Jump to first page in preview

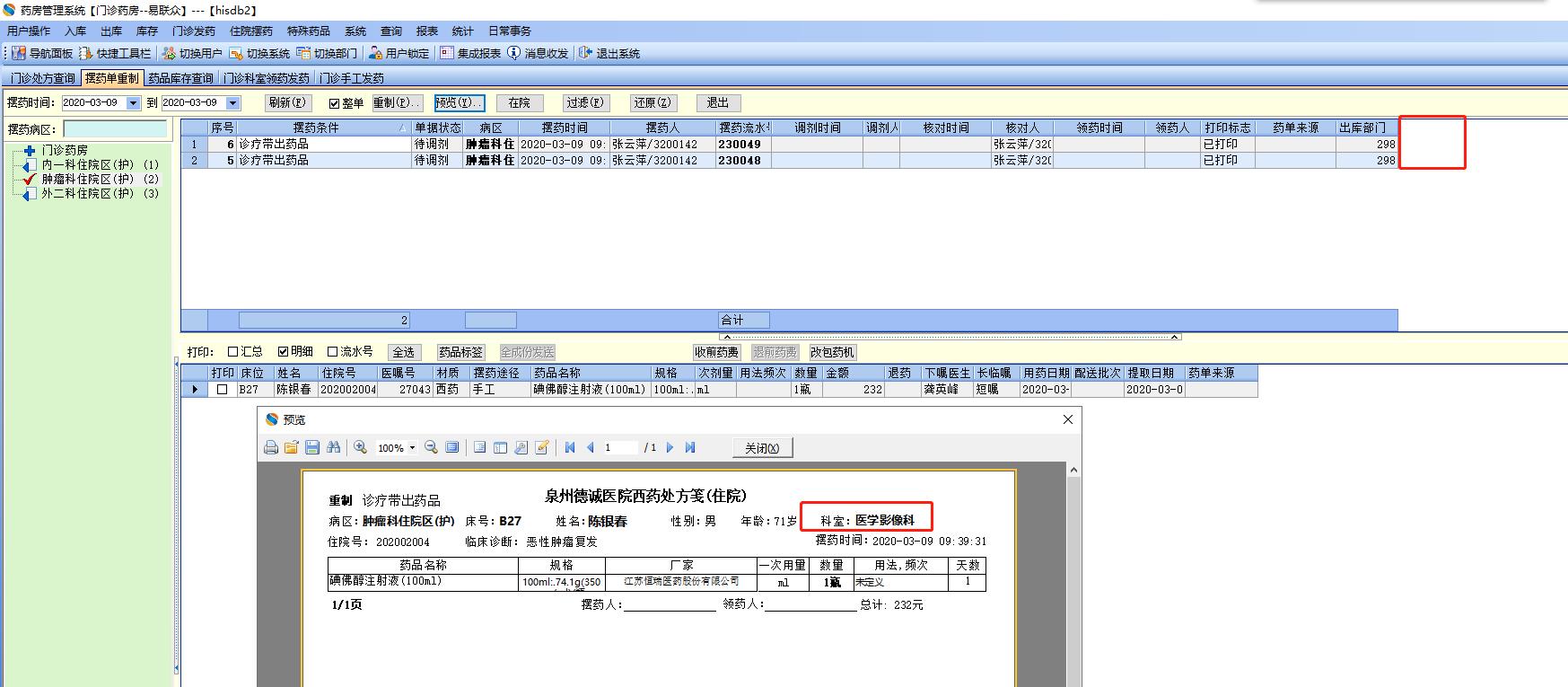(570, 447)
